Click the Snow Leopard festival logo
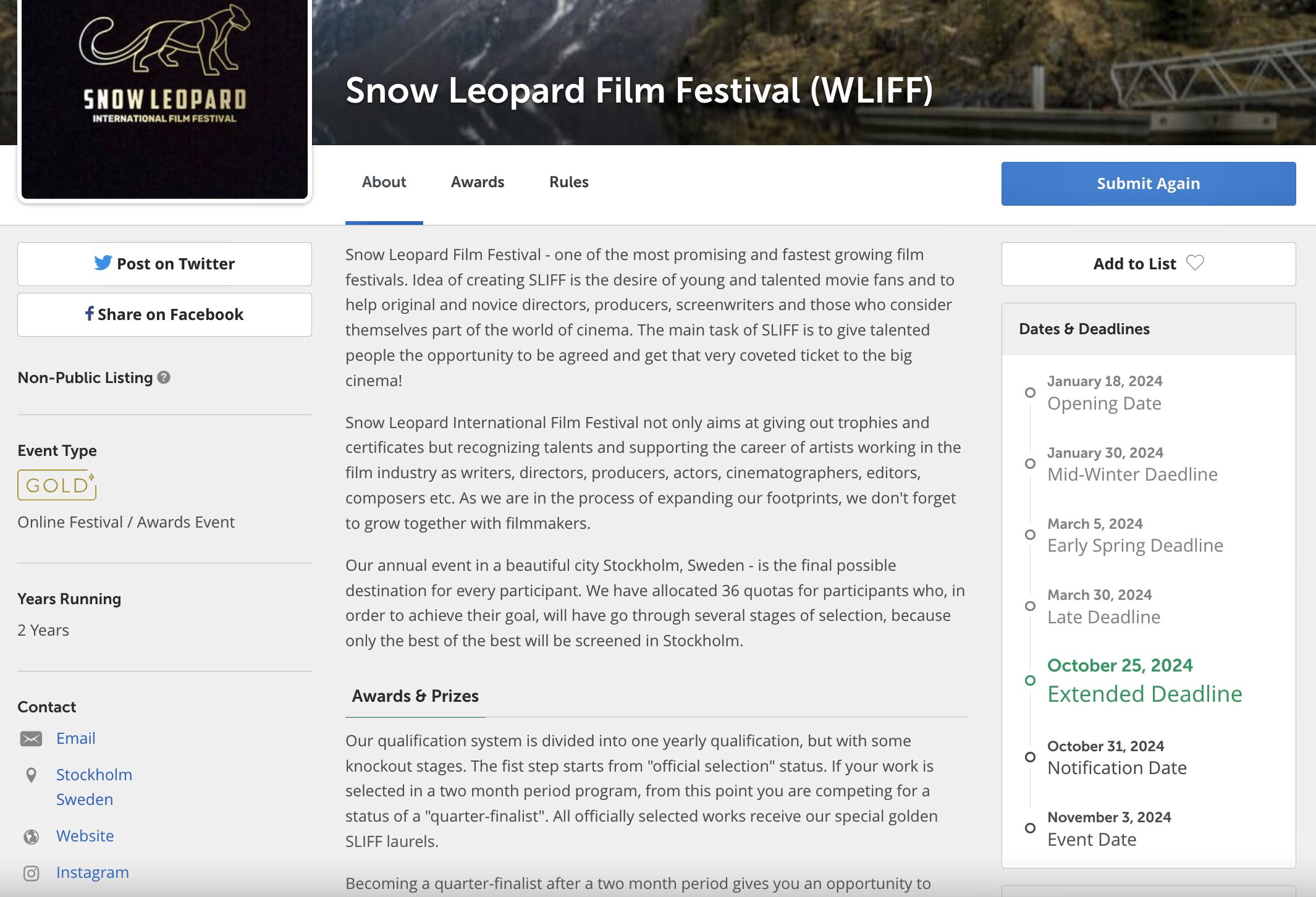1316x897 pixels. click(x=164, y=99)
